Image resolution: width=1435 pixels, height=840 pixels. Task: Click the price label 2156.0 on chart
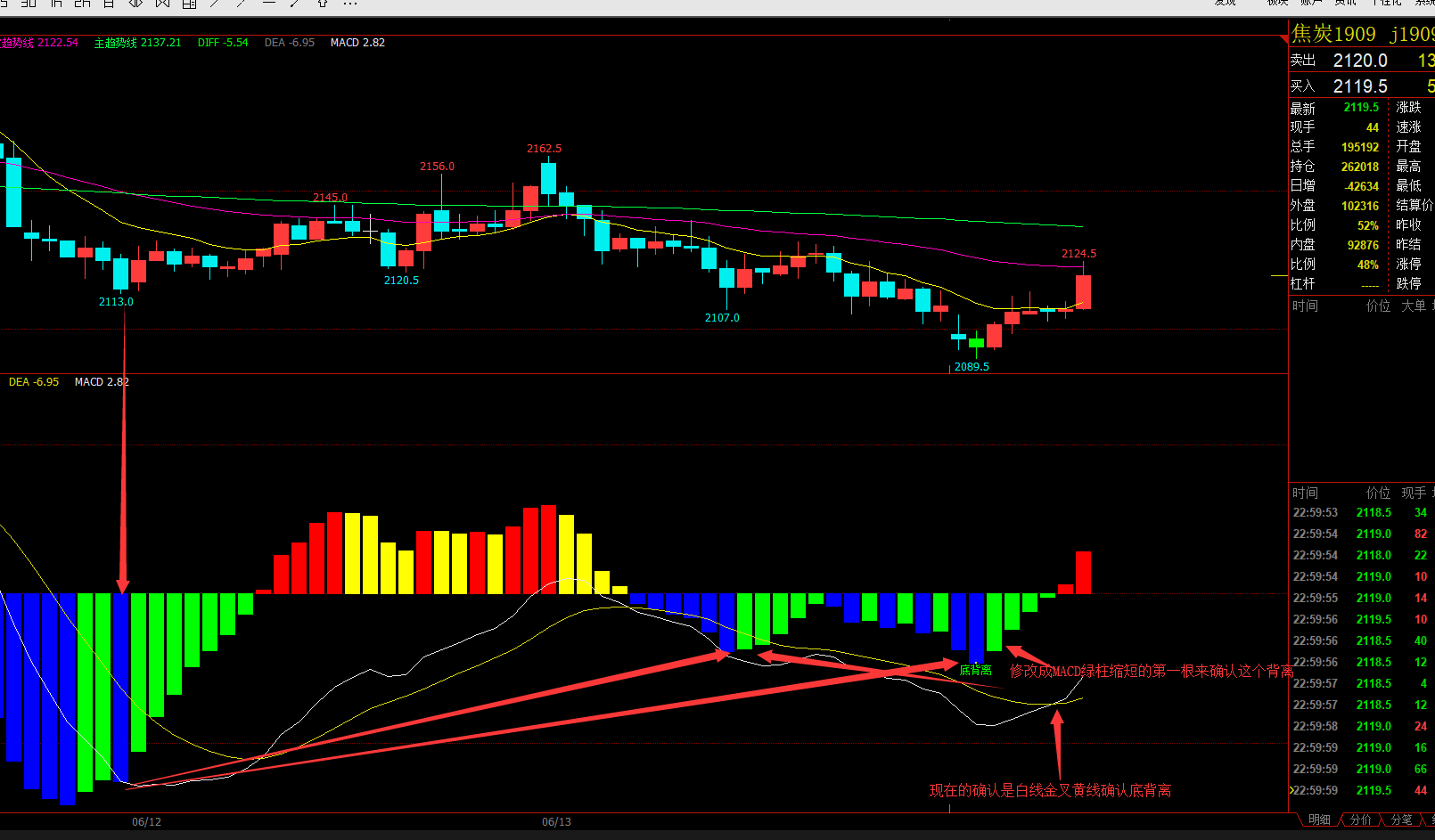tap(437, 167)
